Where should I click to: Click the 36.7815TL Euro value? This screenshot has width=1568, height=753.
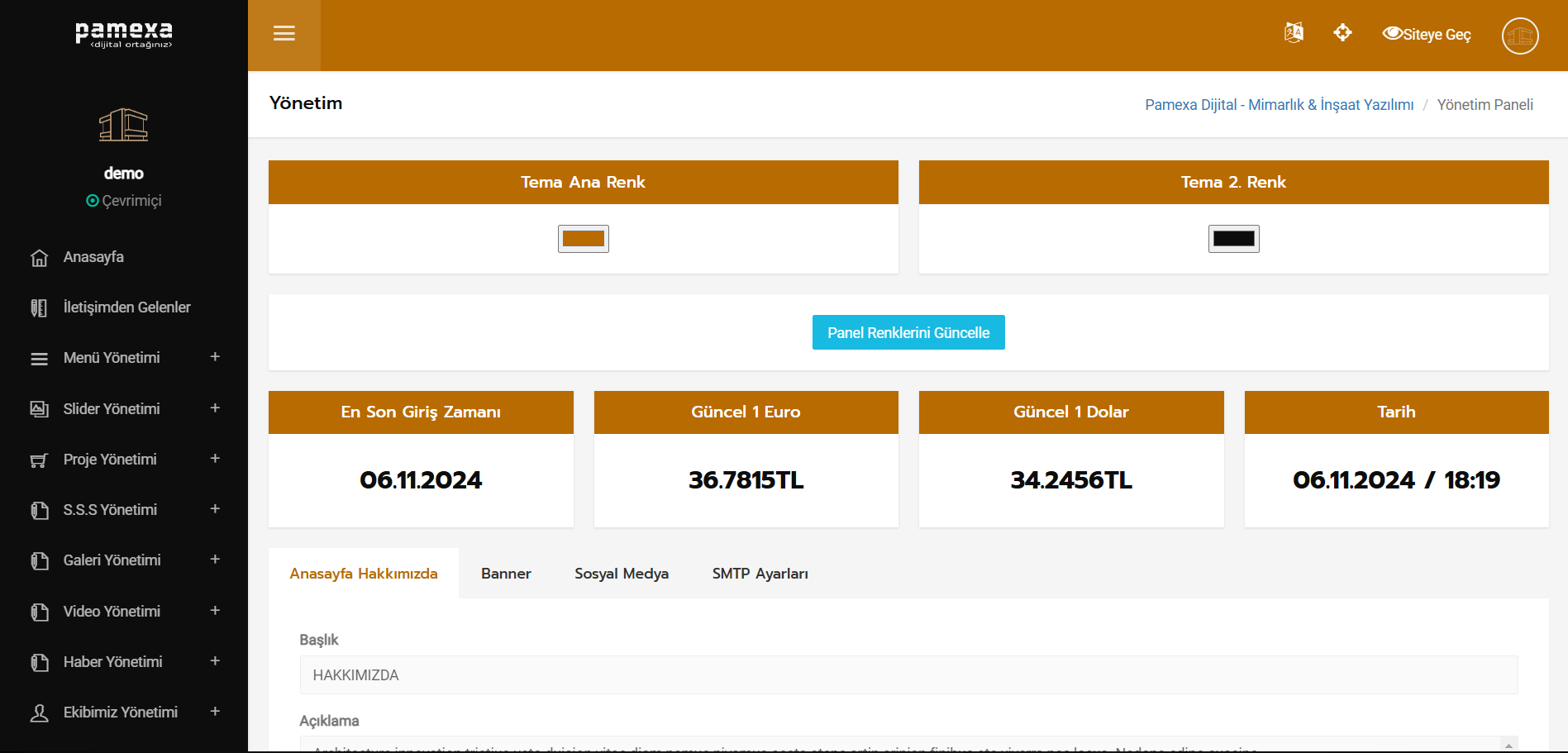pyautogui.click(x=746, y=480)
